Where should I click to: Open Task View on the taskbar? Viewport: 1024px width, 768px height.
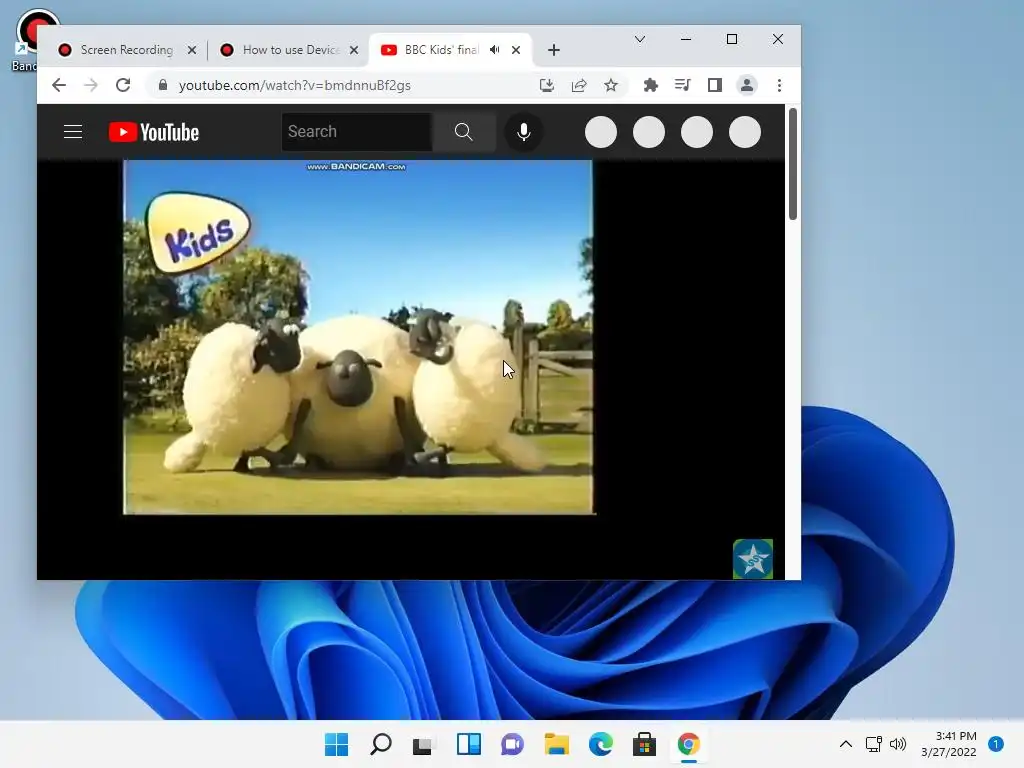pos(423,744)
